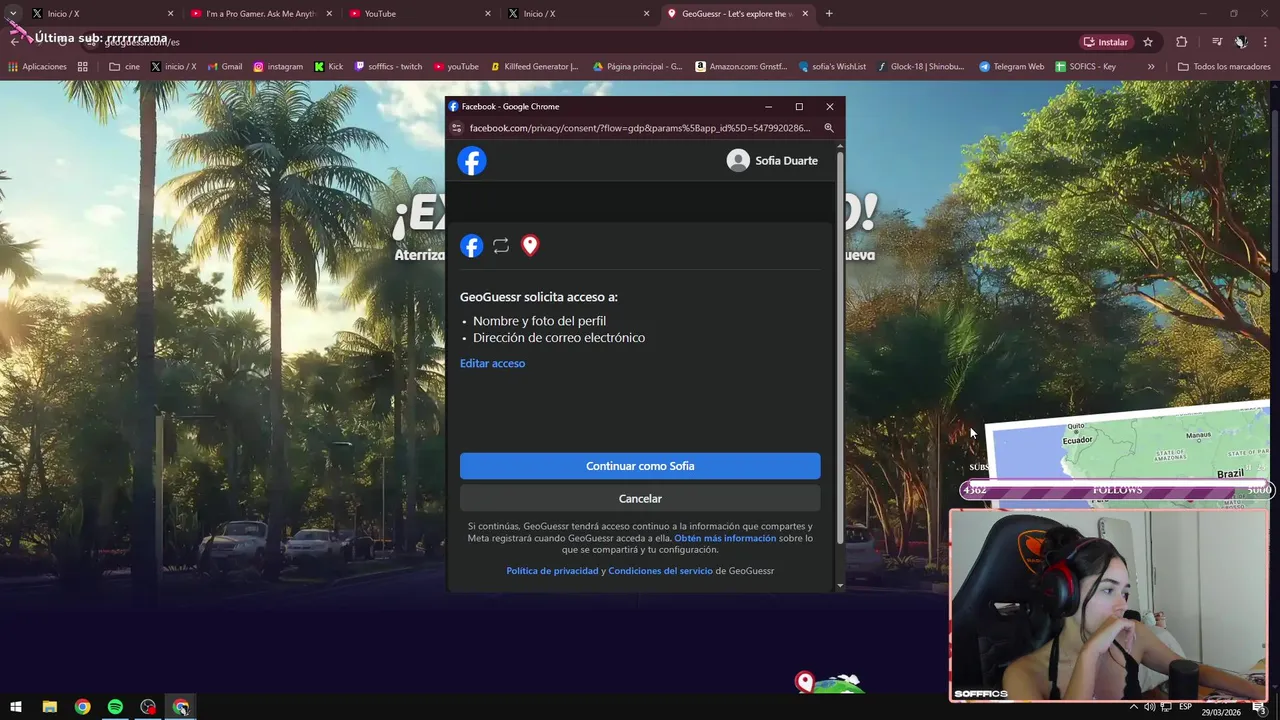Click the swap arrows icon in the consent dialog
Screen dimensions: 1280x720
point(501,245)
